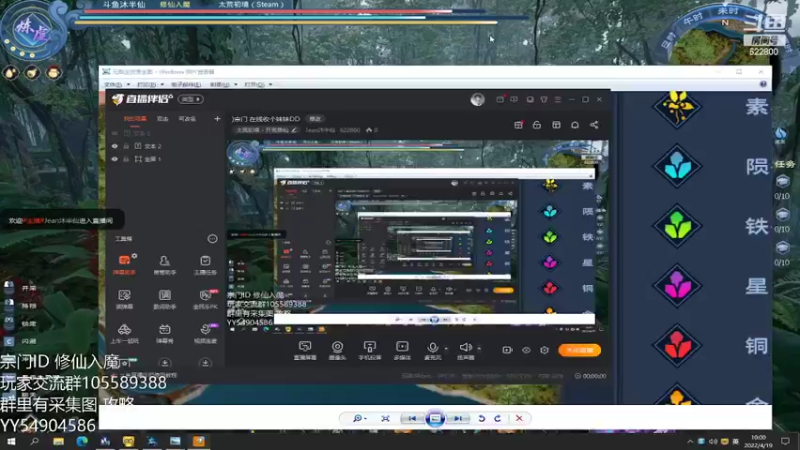The width and height of the screenshot is (800, 450).
Task: Toggle visibility of the 全屏 1 source
Action: (115, 159)
